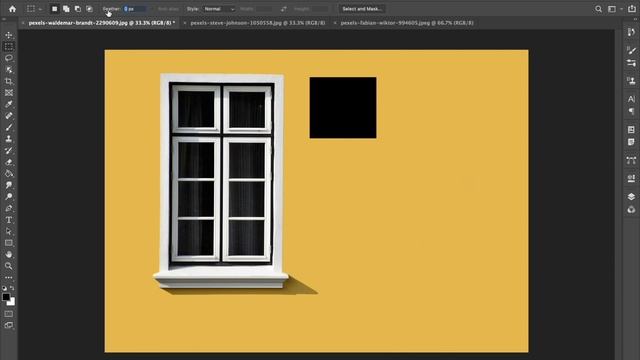Screen dimensions: 640x360
Task: Click the white background color swatch
Action: (12, 302)
